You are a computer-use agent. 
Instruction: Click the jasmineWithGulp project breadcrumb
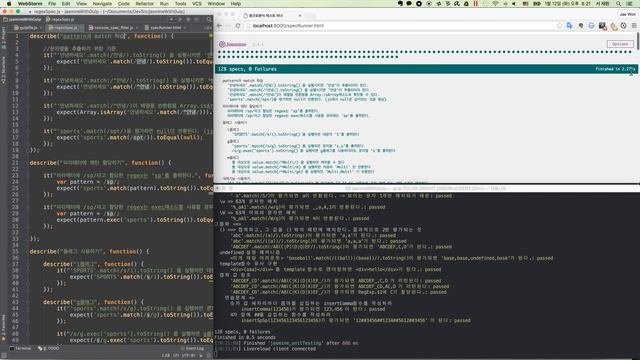(x=23, y=19)
